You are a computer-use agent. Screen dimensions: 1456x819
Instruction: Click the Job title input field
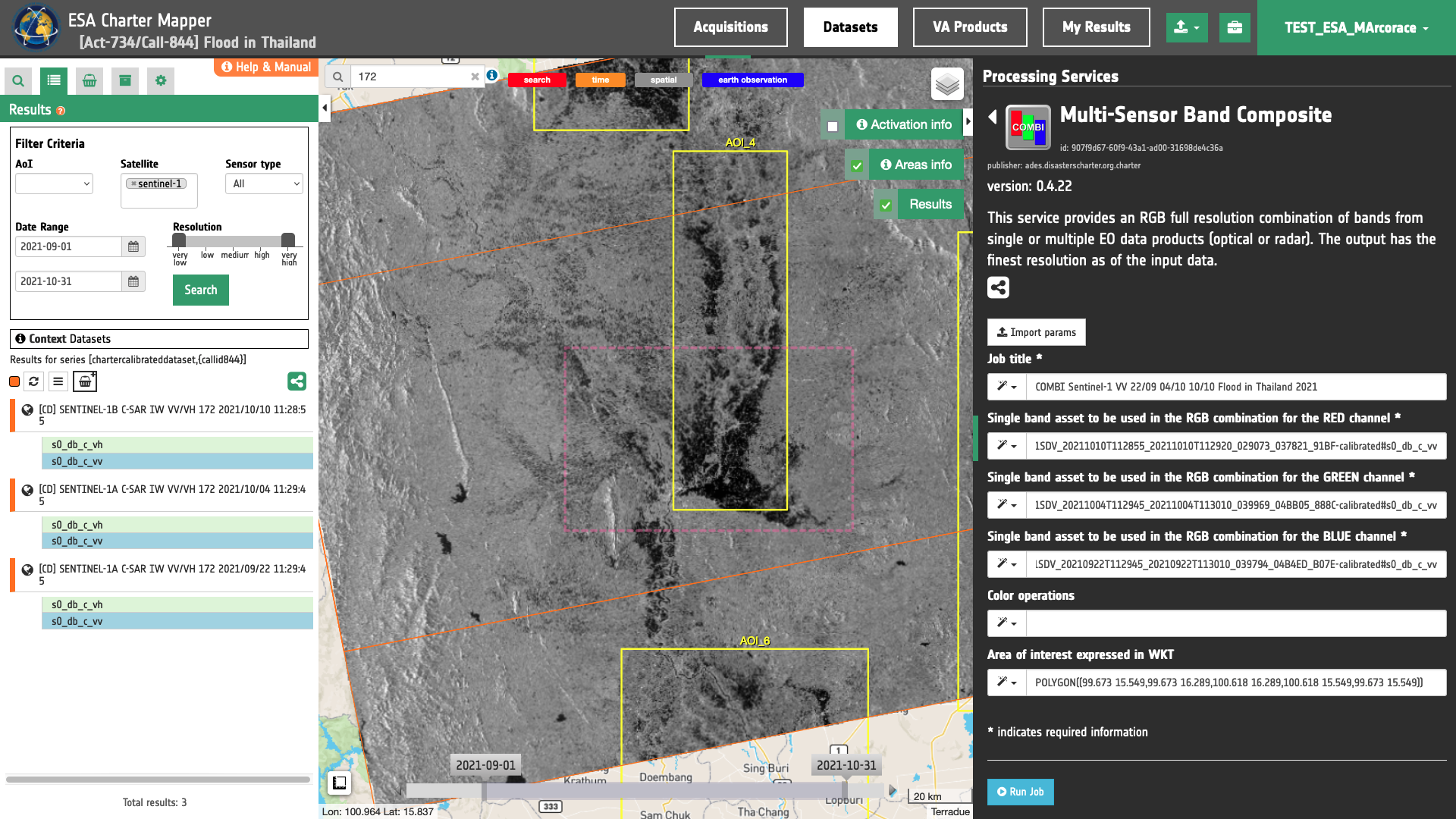point(1236,387)
